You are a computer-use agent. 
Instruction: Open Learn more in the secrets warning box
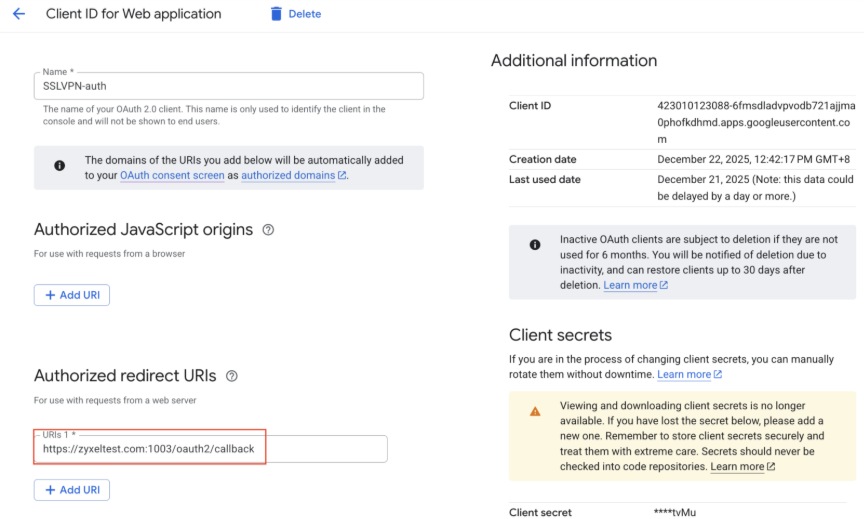click(x=737, y=466)
